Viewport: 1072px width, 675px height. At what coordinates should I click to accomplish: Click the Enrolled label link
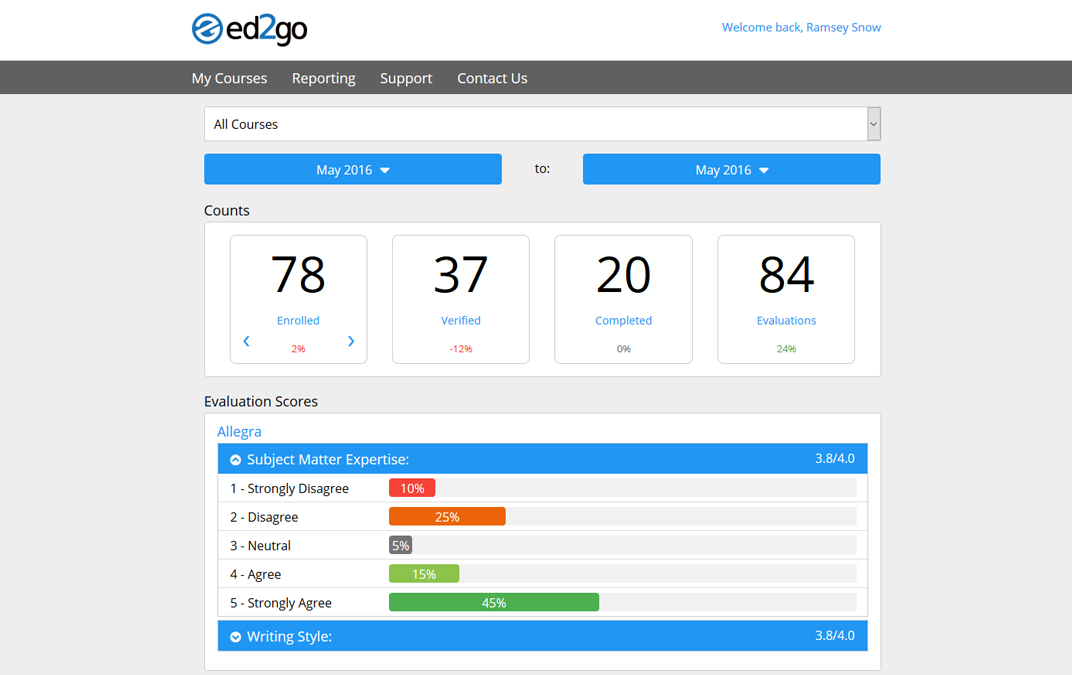(x=298, y=321)
